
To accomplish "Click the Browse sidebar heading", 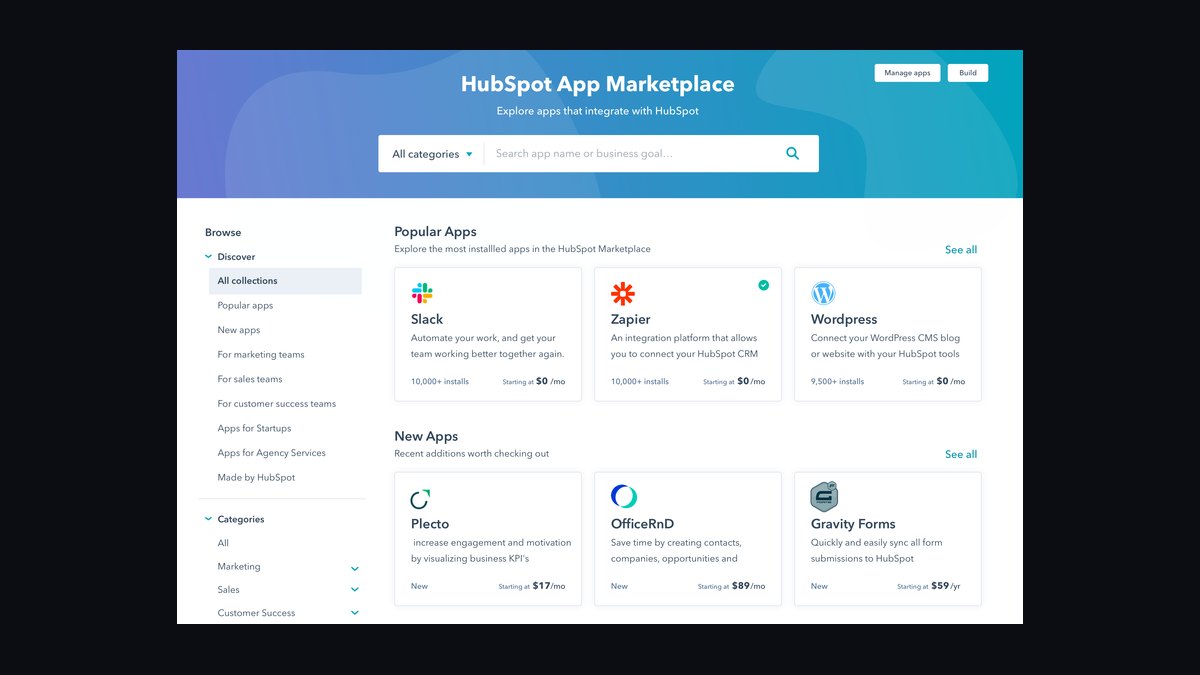I will click(x=223, y=233).
